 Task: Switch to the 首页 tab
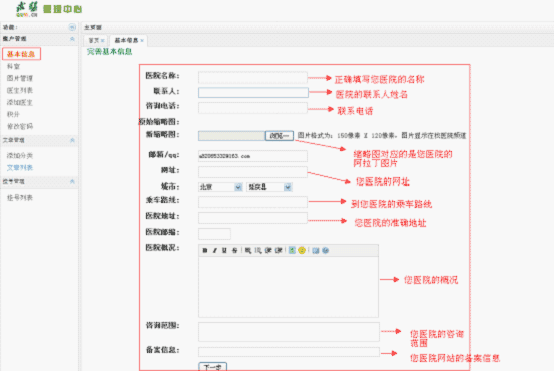(94, 41)
